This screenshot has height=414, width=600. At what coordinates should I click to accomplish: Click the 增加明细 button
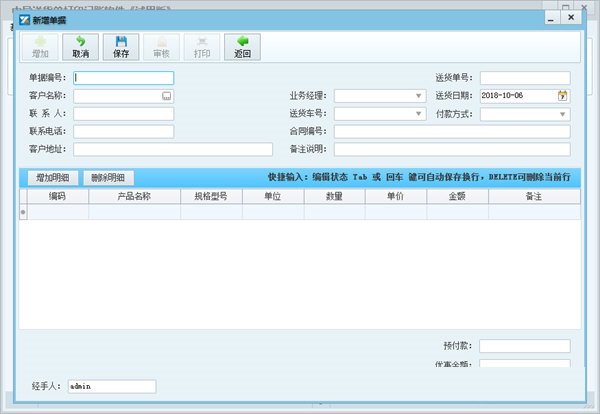point(53,178)
